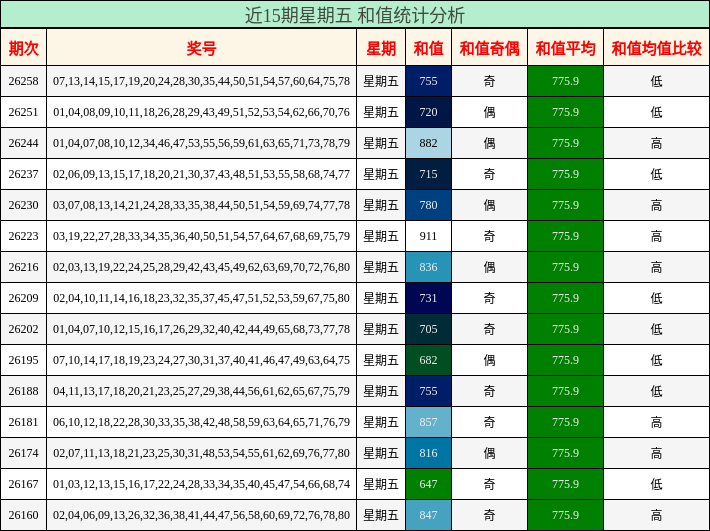Click the 和值均值比较 column header
Screen dimensions: 710x531
(657, 48)
